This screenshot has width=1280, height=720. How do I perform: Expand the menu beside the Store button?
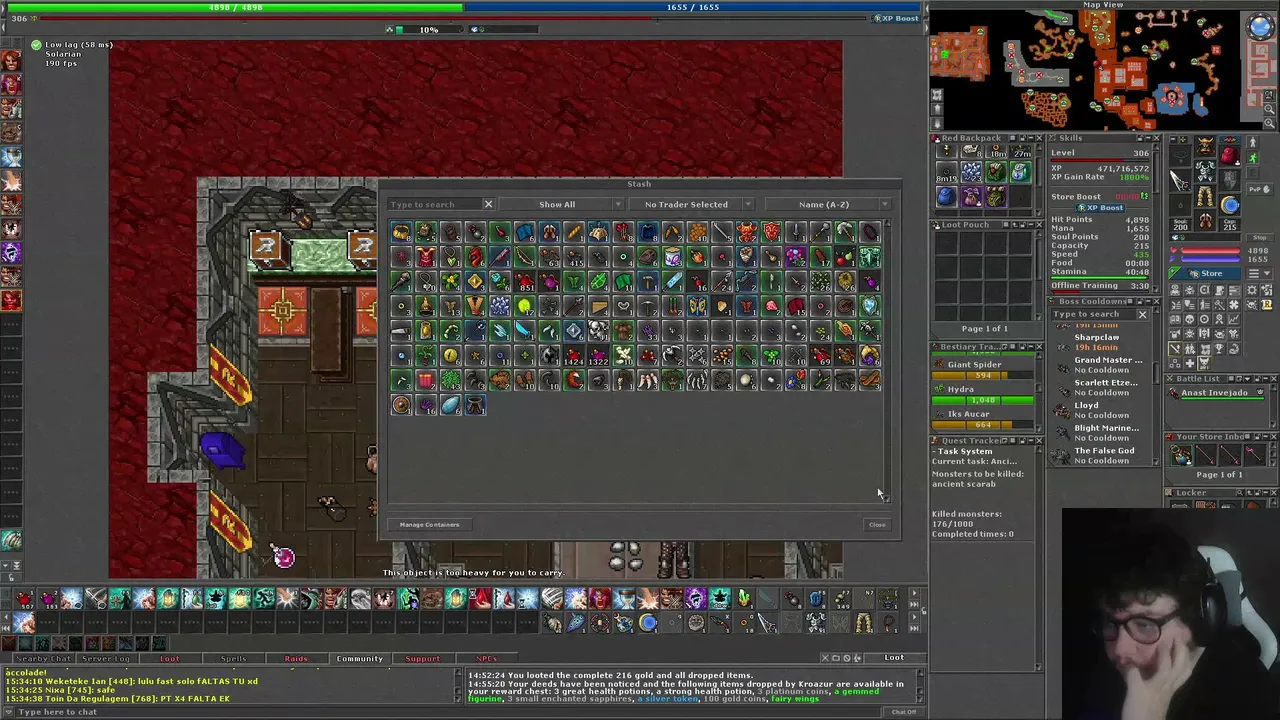coord(1260,273)
